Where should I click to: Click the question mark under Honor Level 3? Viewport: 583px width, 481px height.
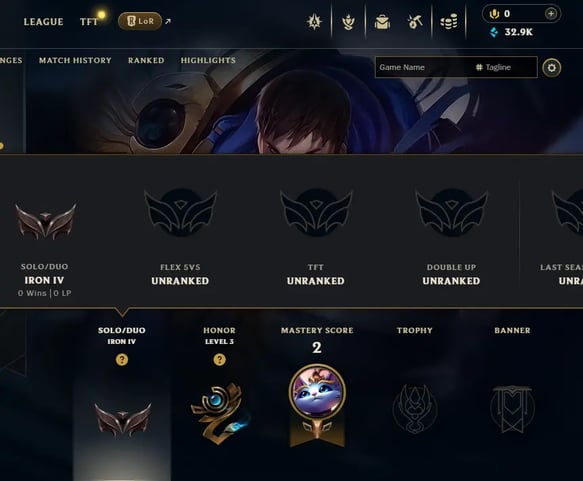(219, 359)
